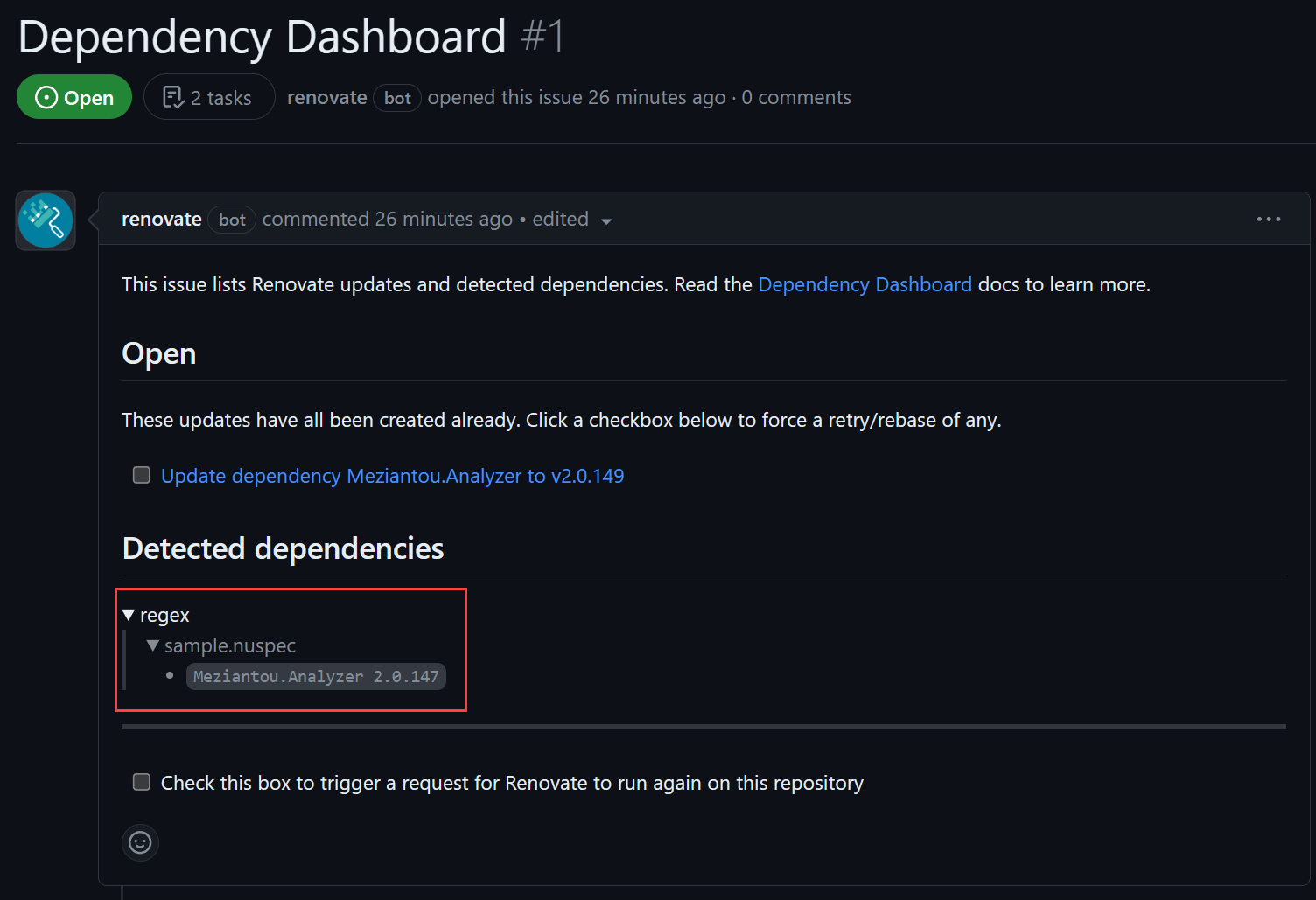This screenshot has height=900, width=1316.
Task: Open the emoji reaction picker
Action: tap(140, 842)
